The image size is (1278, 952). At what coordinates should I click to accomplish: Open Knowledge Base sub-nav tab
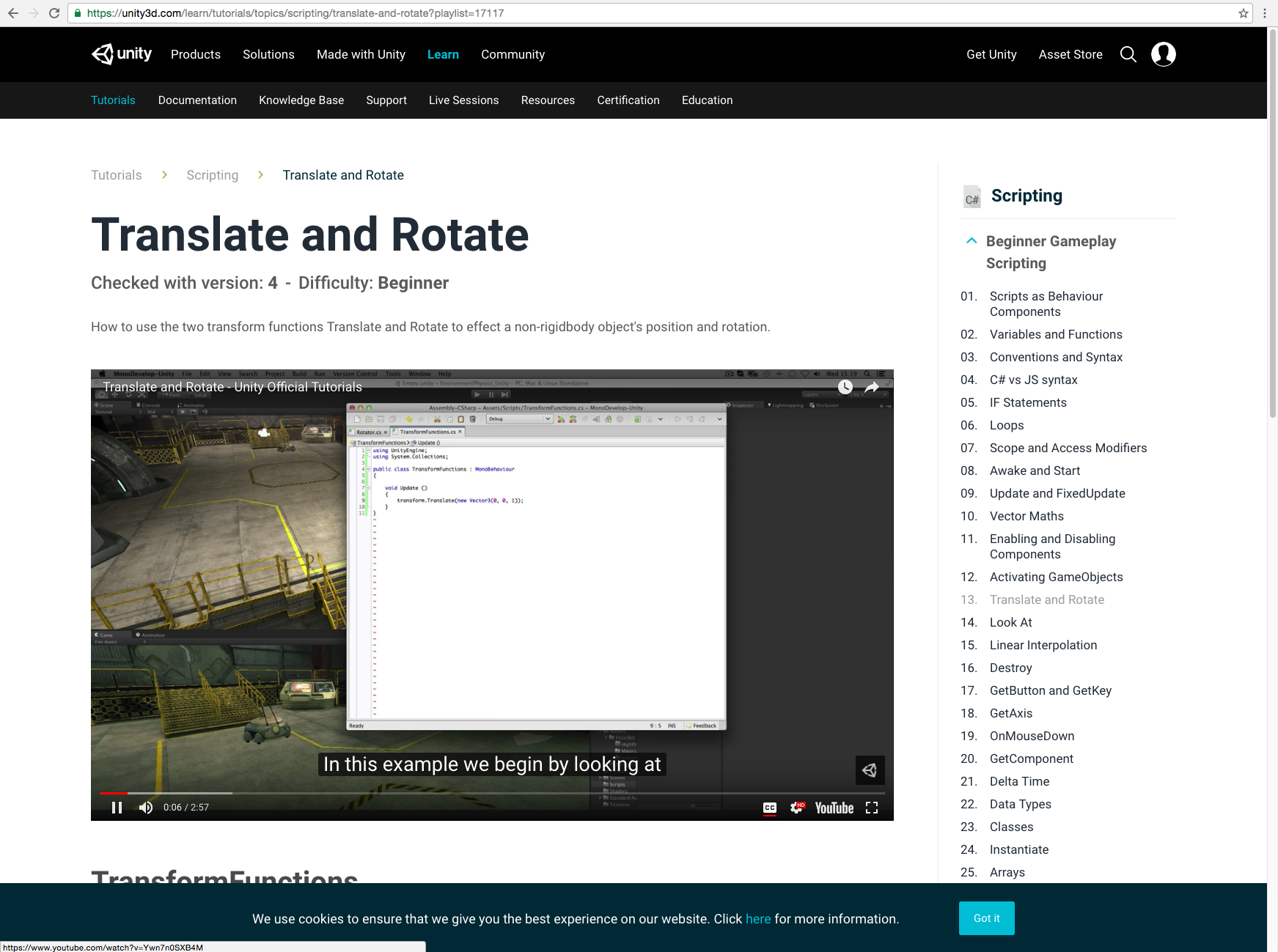tap(301, 100)
